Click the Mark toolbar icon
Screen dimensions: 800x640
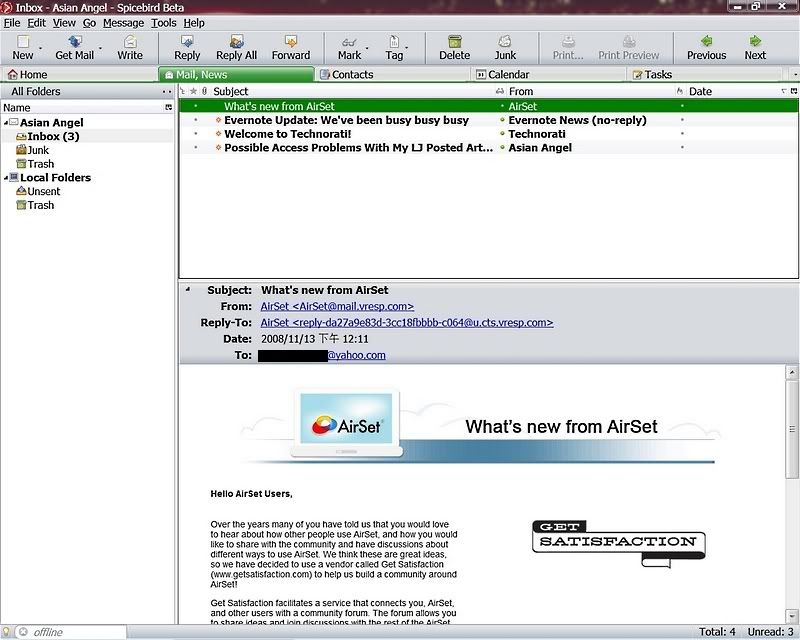[x=349, y=41]
